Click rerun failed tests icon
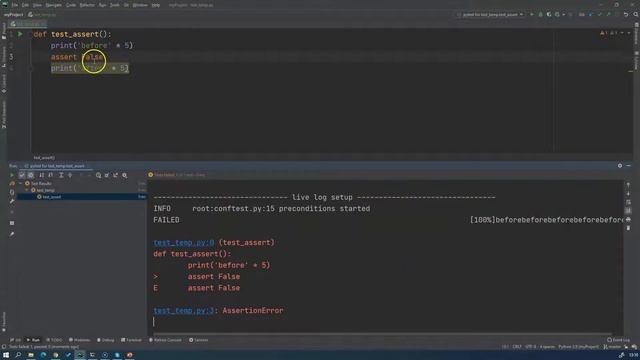640x360 pixels. [12, 184]
